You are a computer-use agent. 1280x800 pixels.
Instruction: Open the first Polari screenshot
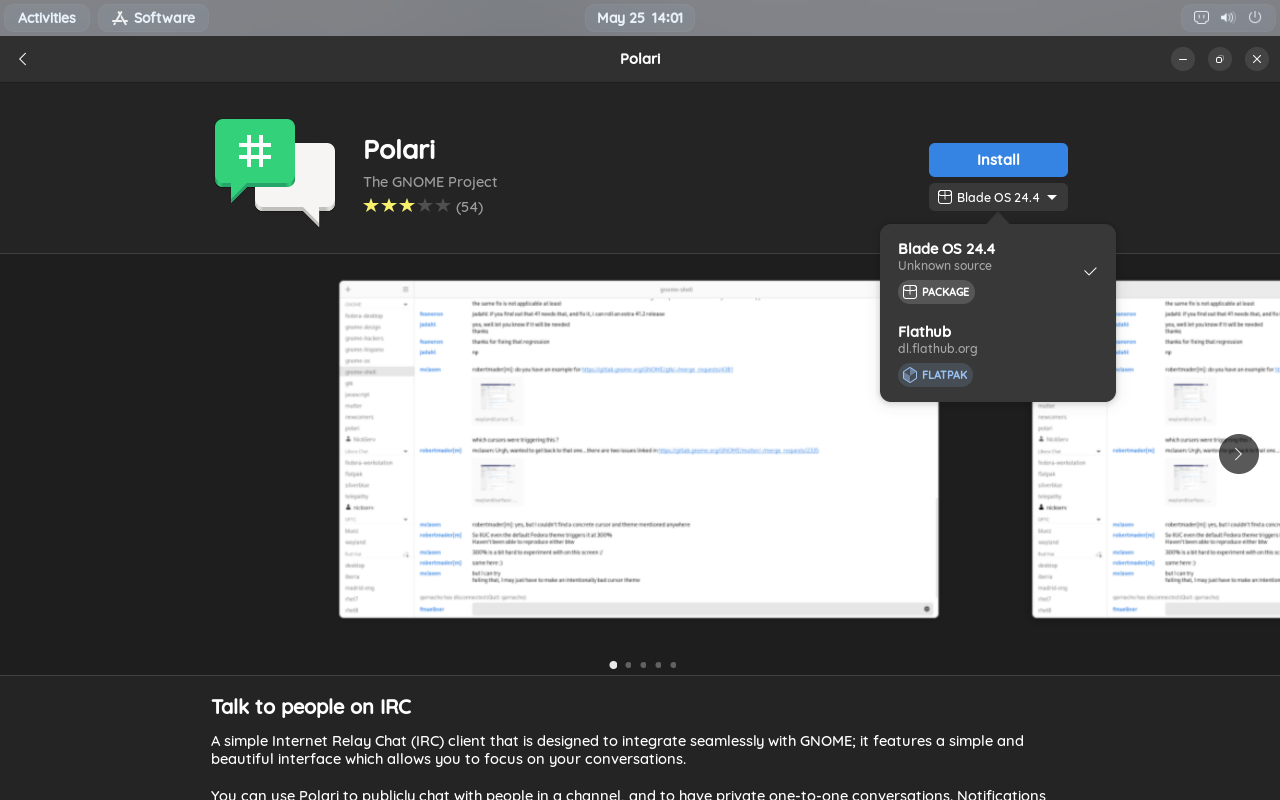(639, 449)
